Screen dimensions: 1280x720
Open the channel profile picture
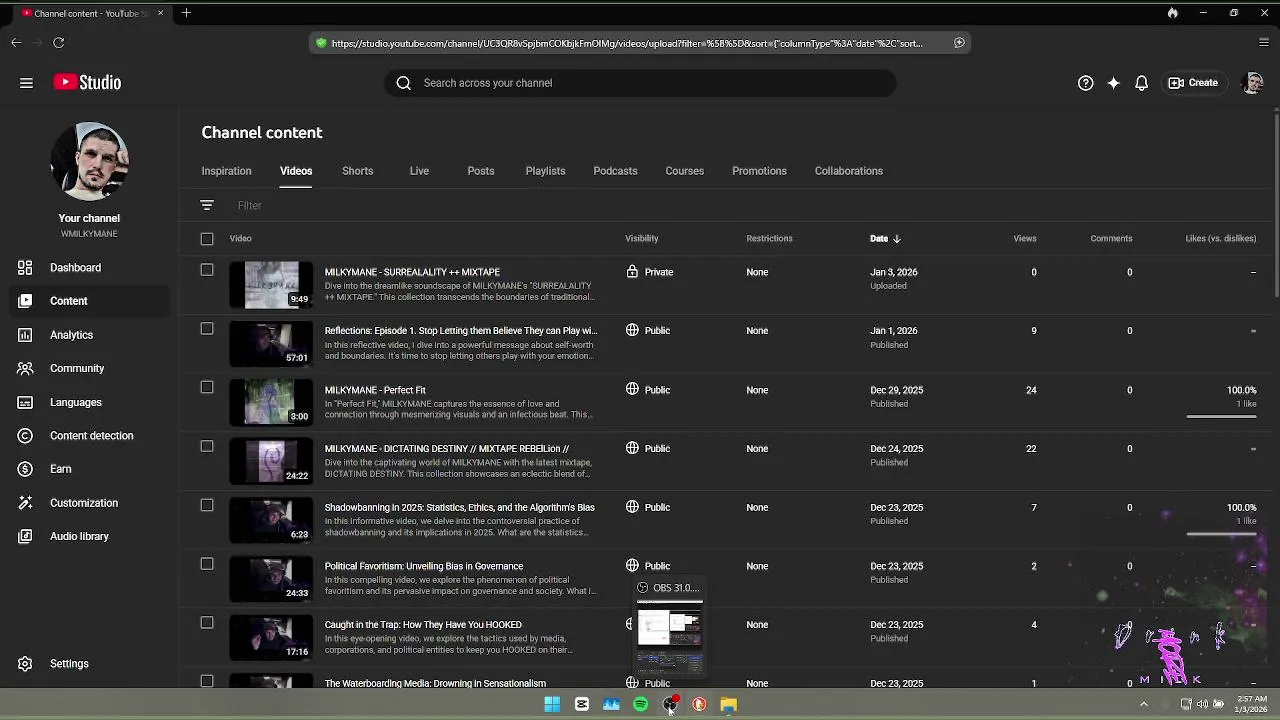89,162
